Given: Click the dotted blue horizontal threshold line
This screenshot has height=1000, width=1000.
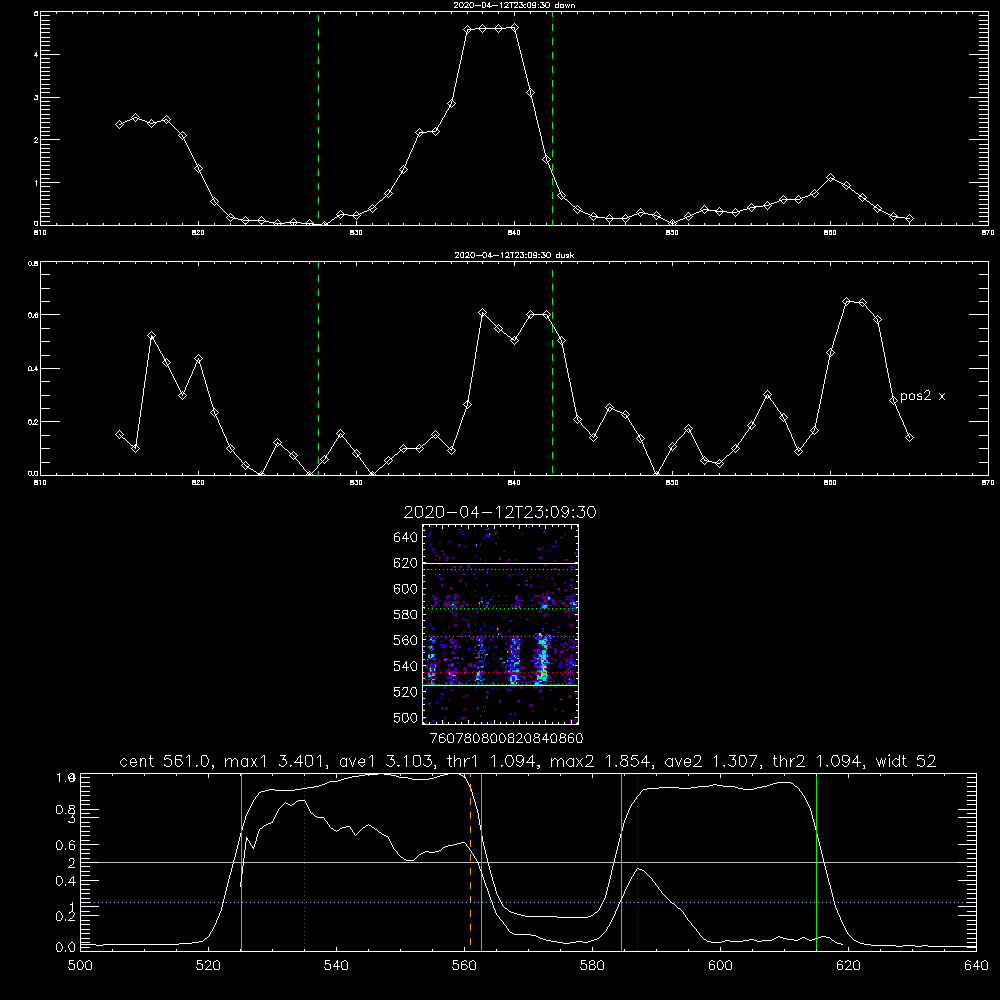Looking at the screenshot, I should pyautogui.click(x=528, y=902).
